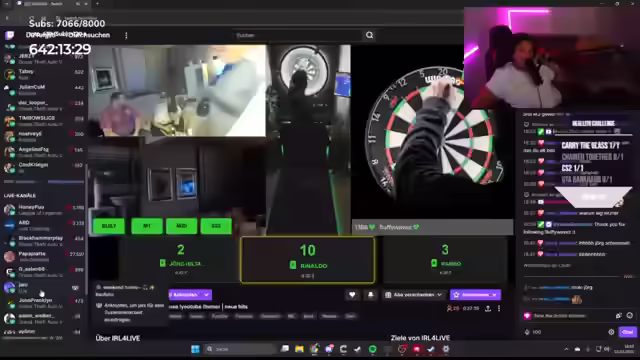Open the emote picker in chat input

[x=629, y=316]
